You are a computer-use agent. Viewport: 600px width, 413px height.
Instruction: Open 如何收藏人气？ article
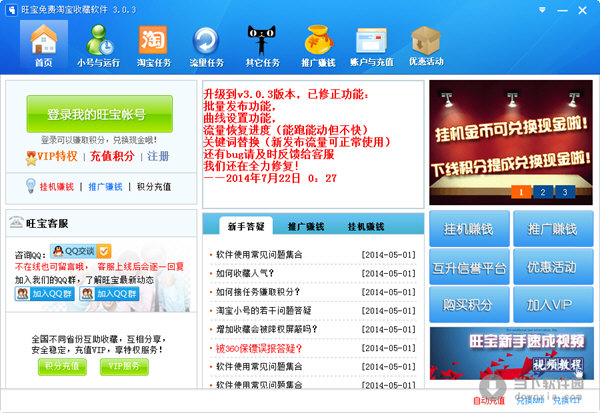coord(245,273)
